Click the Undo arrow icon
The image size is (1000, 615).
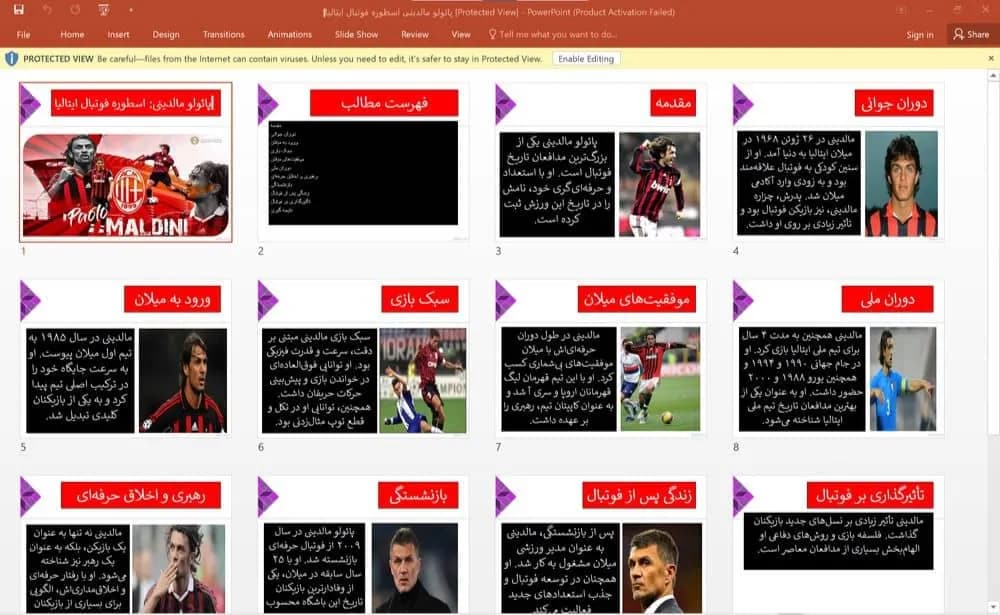pyautogui.click(x=47, y=10)
